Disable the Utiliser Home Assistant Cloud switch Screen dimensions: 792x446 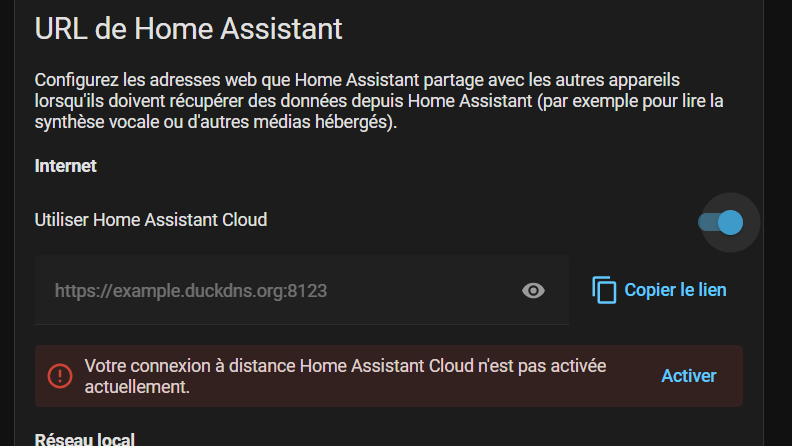[x=721, y=222]
